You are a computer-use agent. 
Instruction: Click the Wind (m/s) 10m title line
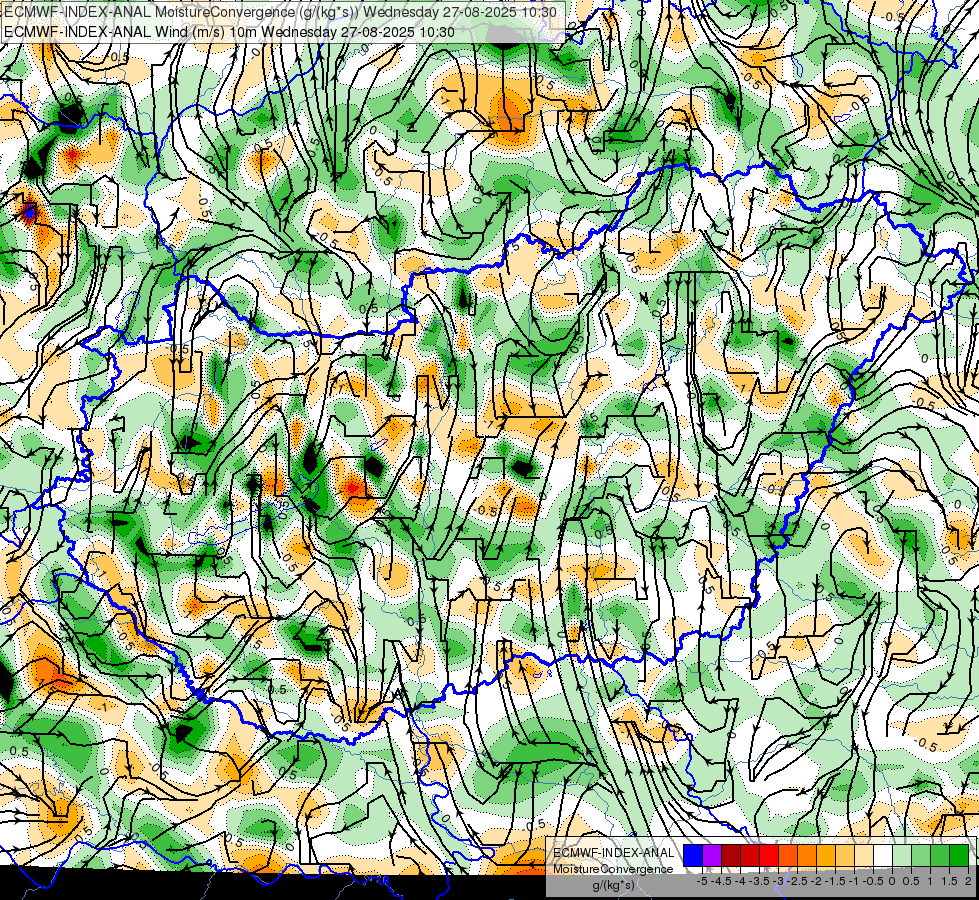(229, 32)
